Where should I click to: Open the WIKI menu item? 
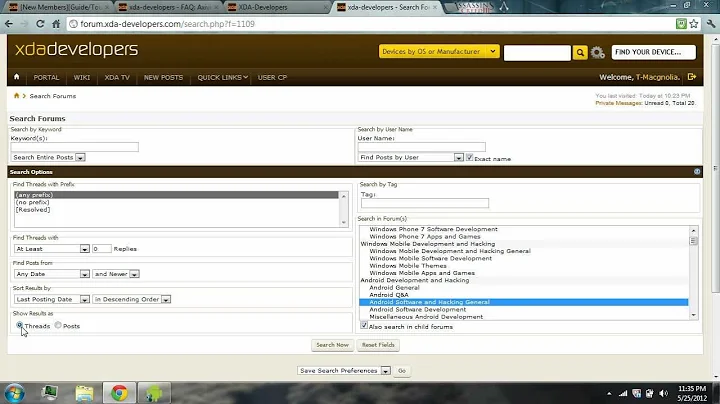(x=82, y=77)
